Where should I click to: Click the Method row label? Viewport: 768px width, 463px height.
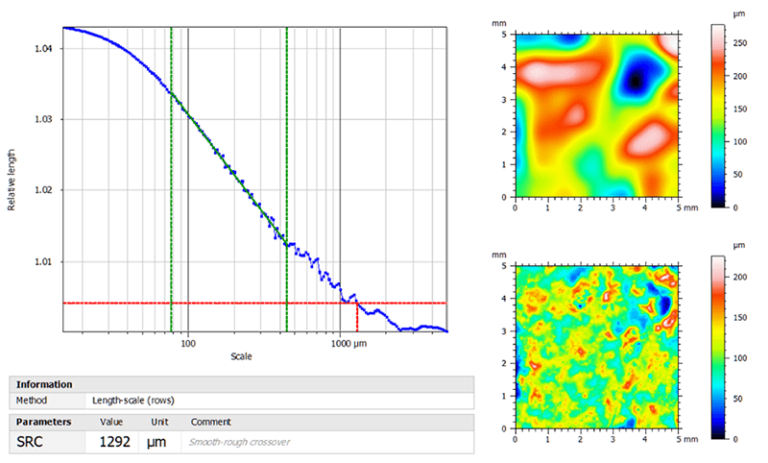click(x=31, y=400)
